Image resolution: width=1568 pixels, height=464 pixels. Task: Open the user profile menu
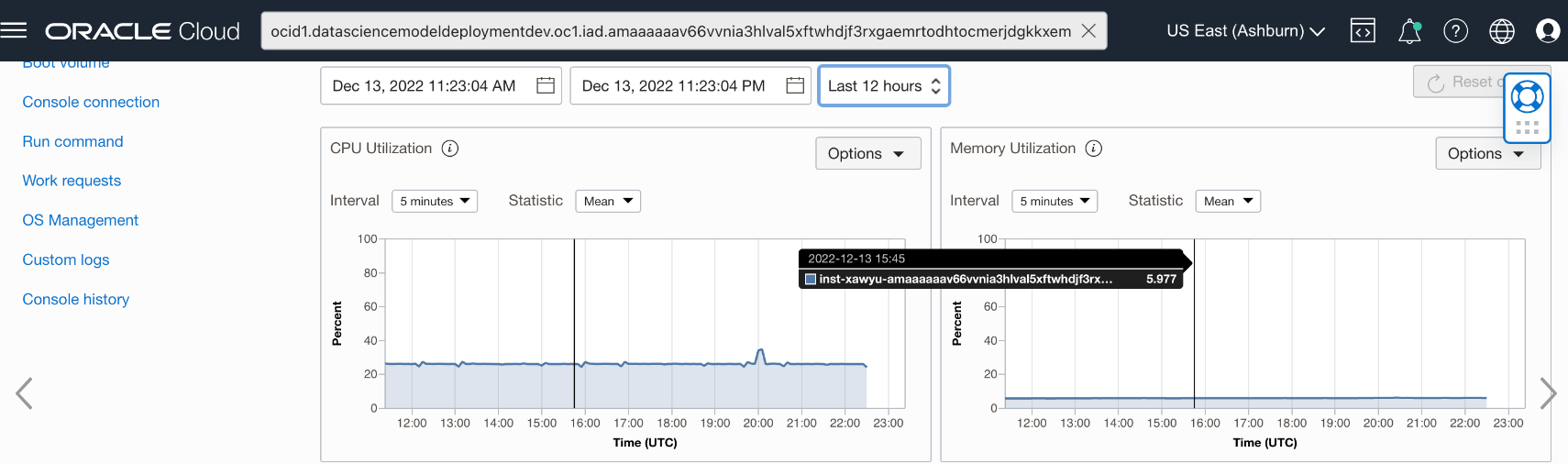click(1548, 31)
